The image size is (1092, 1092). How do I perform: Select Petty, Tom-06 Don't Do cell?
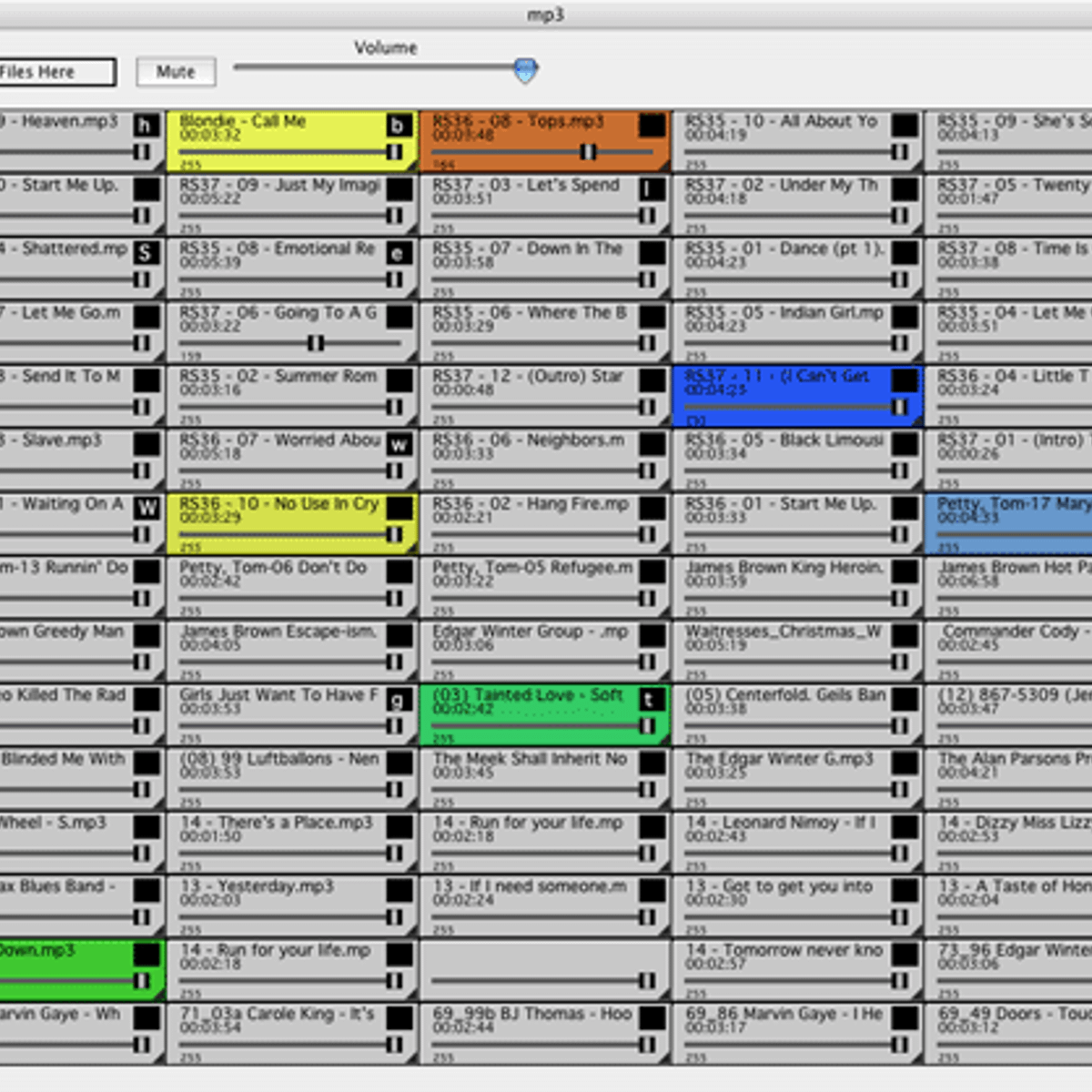click(291, 587)
